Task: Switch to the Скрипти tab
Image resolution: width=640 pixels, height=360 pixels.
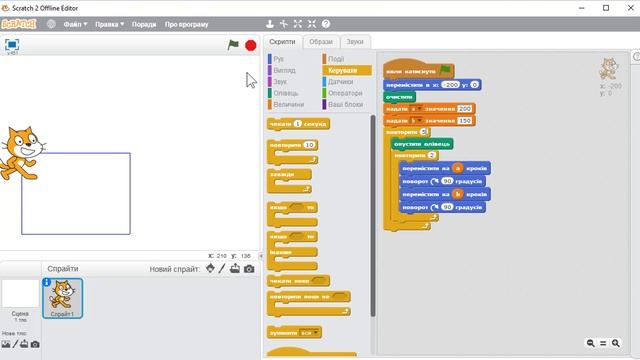Action: (282, 42)
